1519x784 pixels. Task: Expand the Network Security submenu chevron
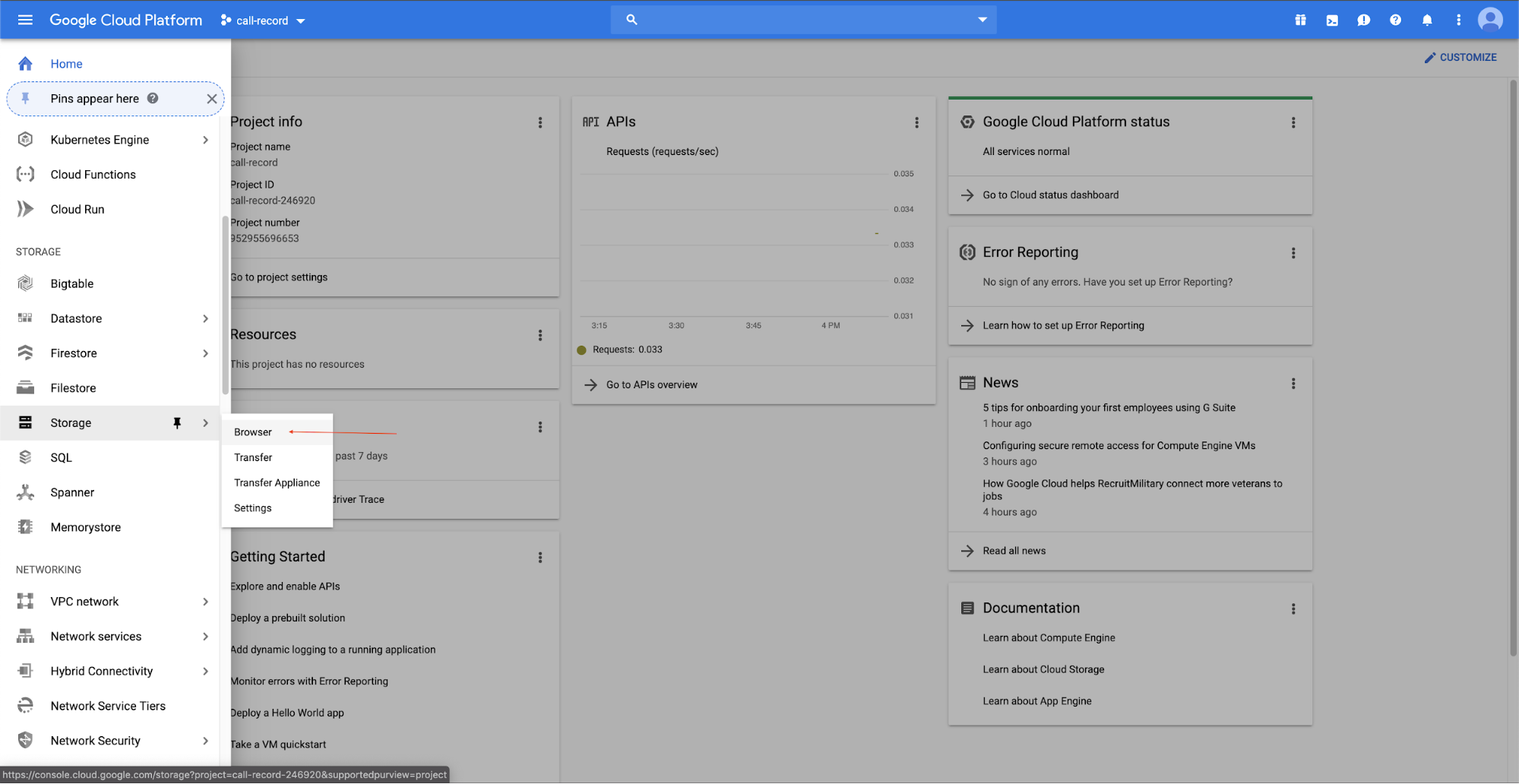pos(205,741)
